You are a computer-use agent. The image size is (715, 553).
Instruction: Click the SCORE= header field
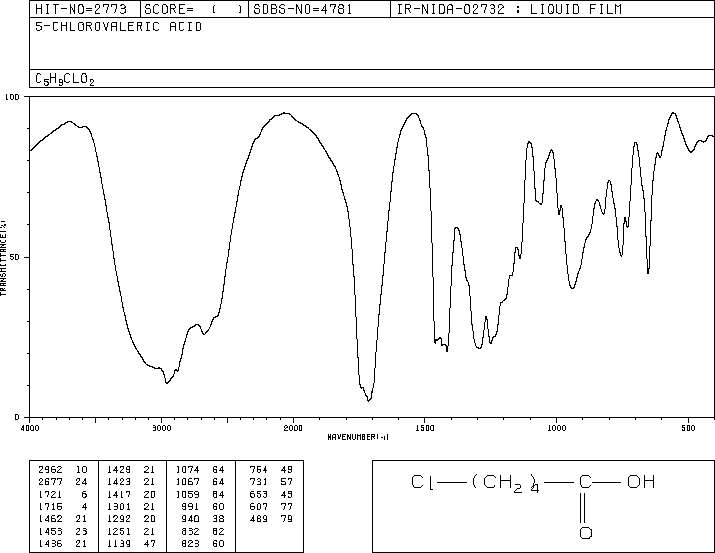[x=193, y=9]
